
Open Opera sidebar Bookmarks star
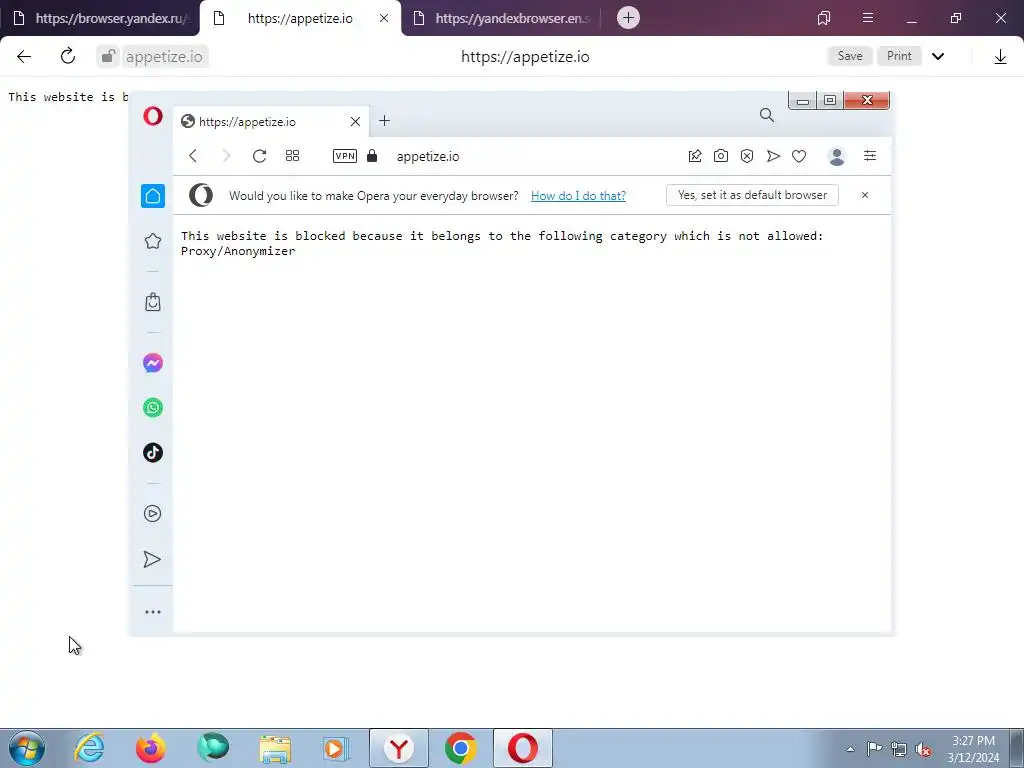coord(153,241)
